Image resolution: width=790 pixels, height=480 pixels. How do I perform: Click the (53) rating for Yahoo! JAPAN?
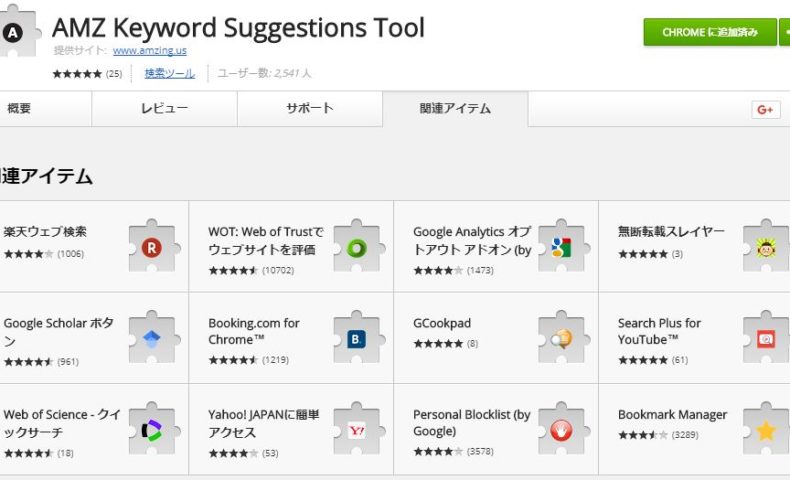(x=244, y=453)
